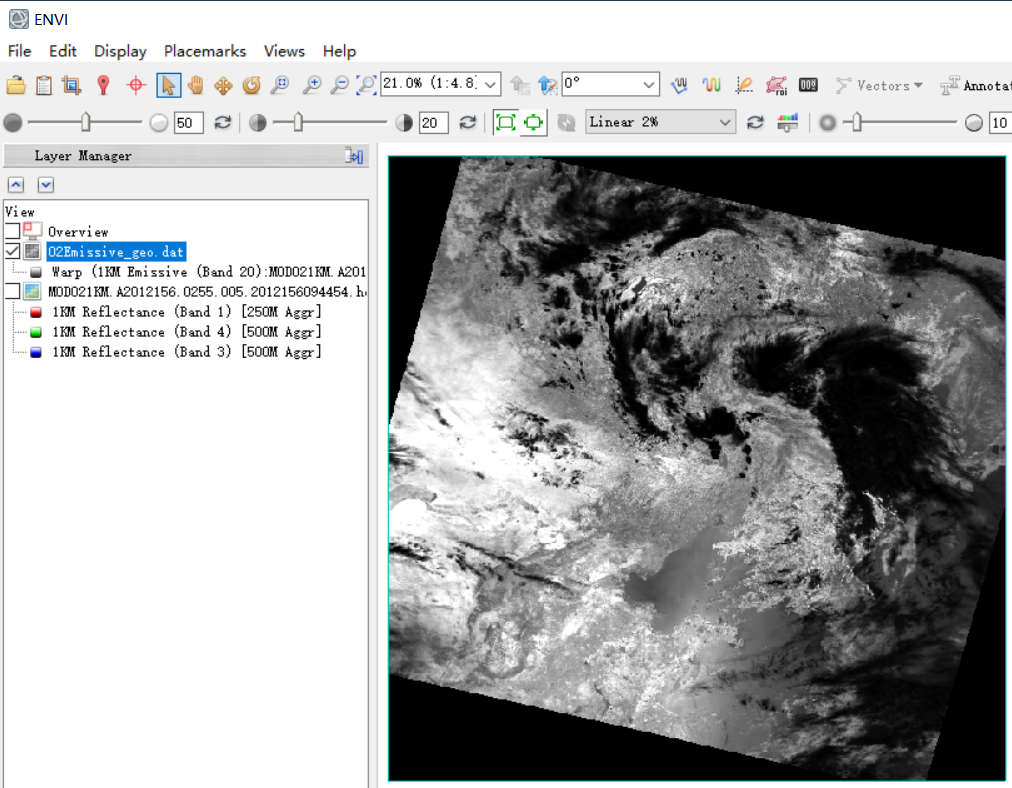Click the brightness slider handle
The height and width of the screenshot is (788, 1012).
point(86,123)
